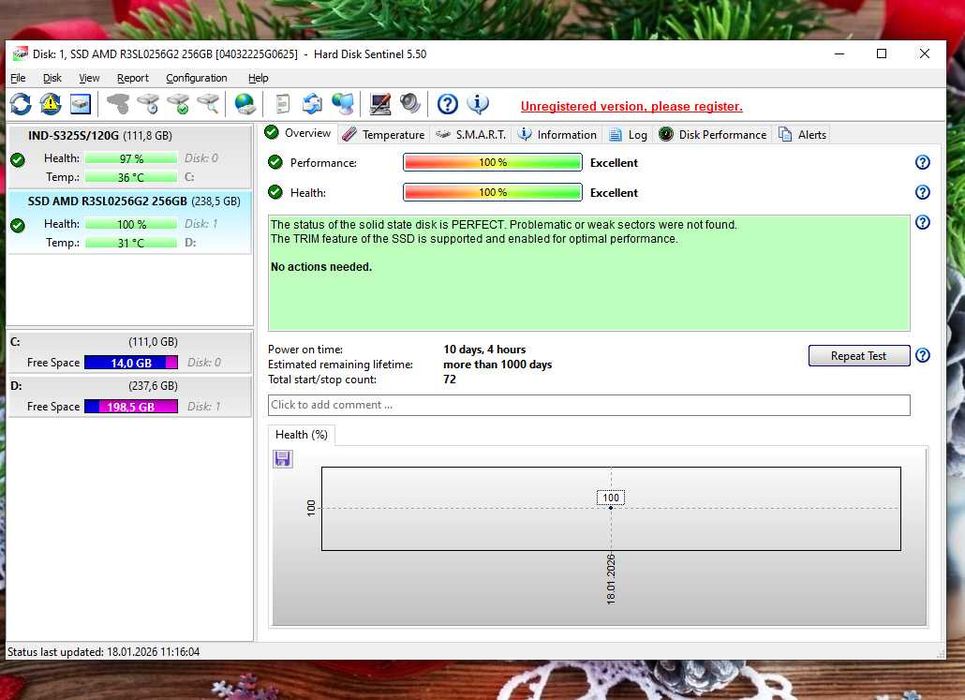Click the Refresh disk status toolbar icon
The image size is (965, 700).
pos(20,104)
